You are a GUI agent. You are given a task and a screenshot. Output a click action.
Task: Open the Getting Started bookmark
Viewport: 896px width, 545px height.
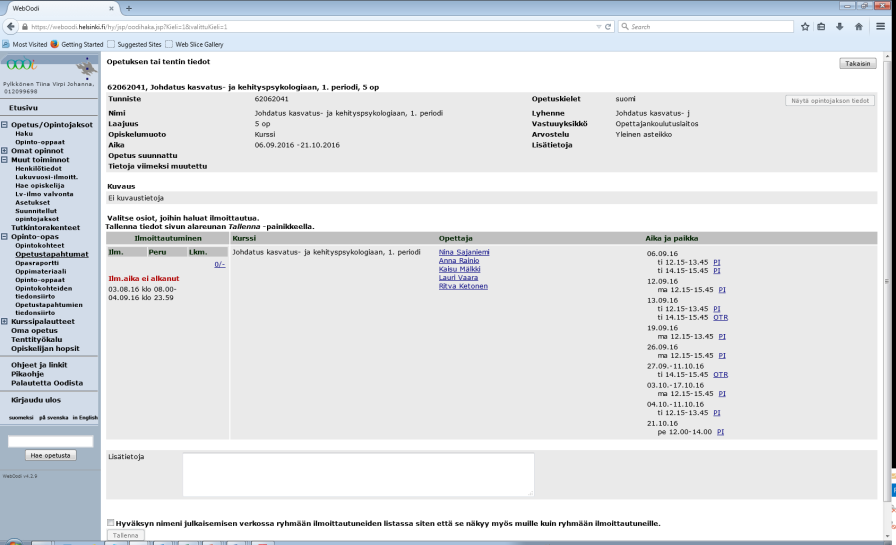click(77, 44)
